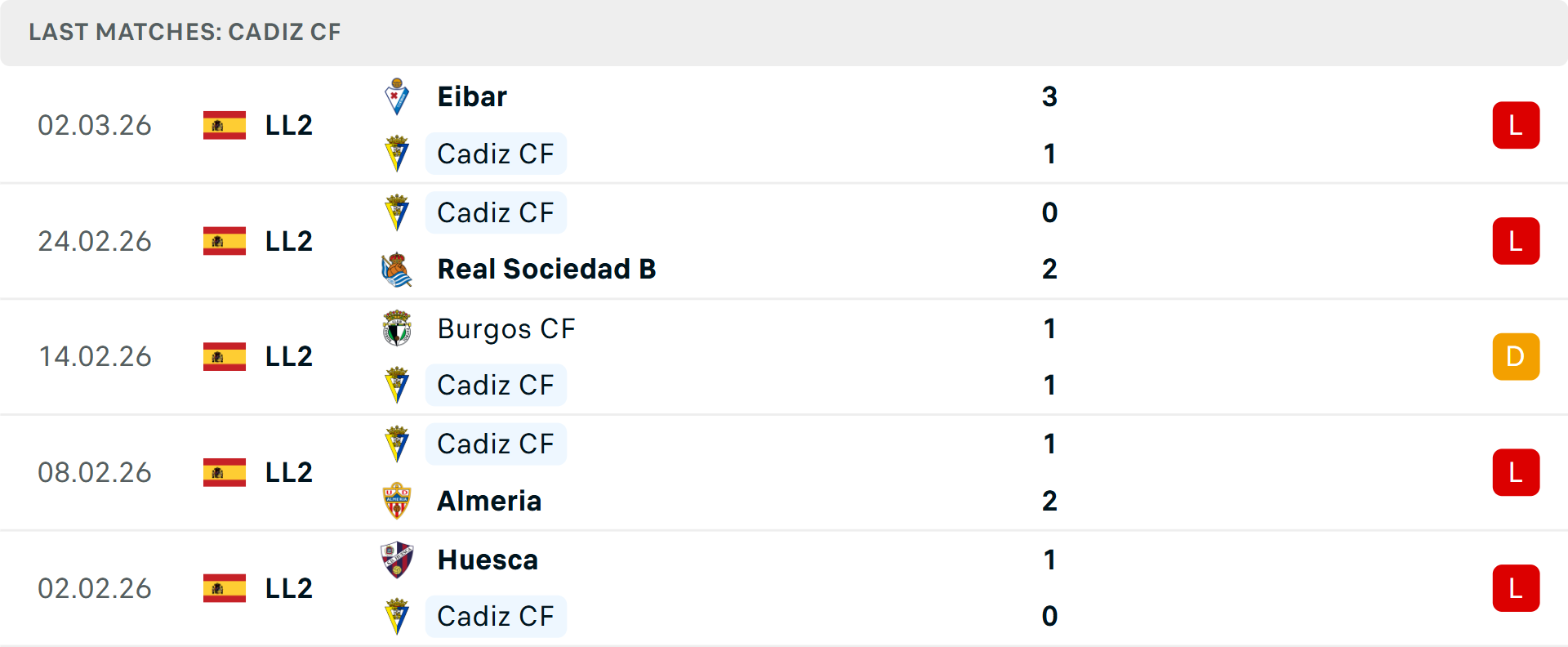Click the LL2 label on 02.03.26 match

coord(289,125)
